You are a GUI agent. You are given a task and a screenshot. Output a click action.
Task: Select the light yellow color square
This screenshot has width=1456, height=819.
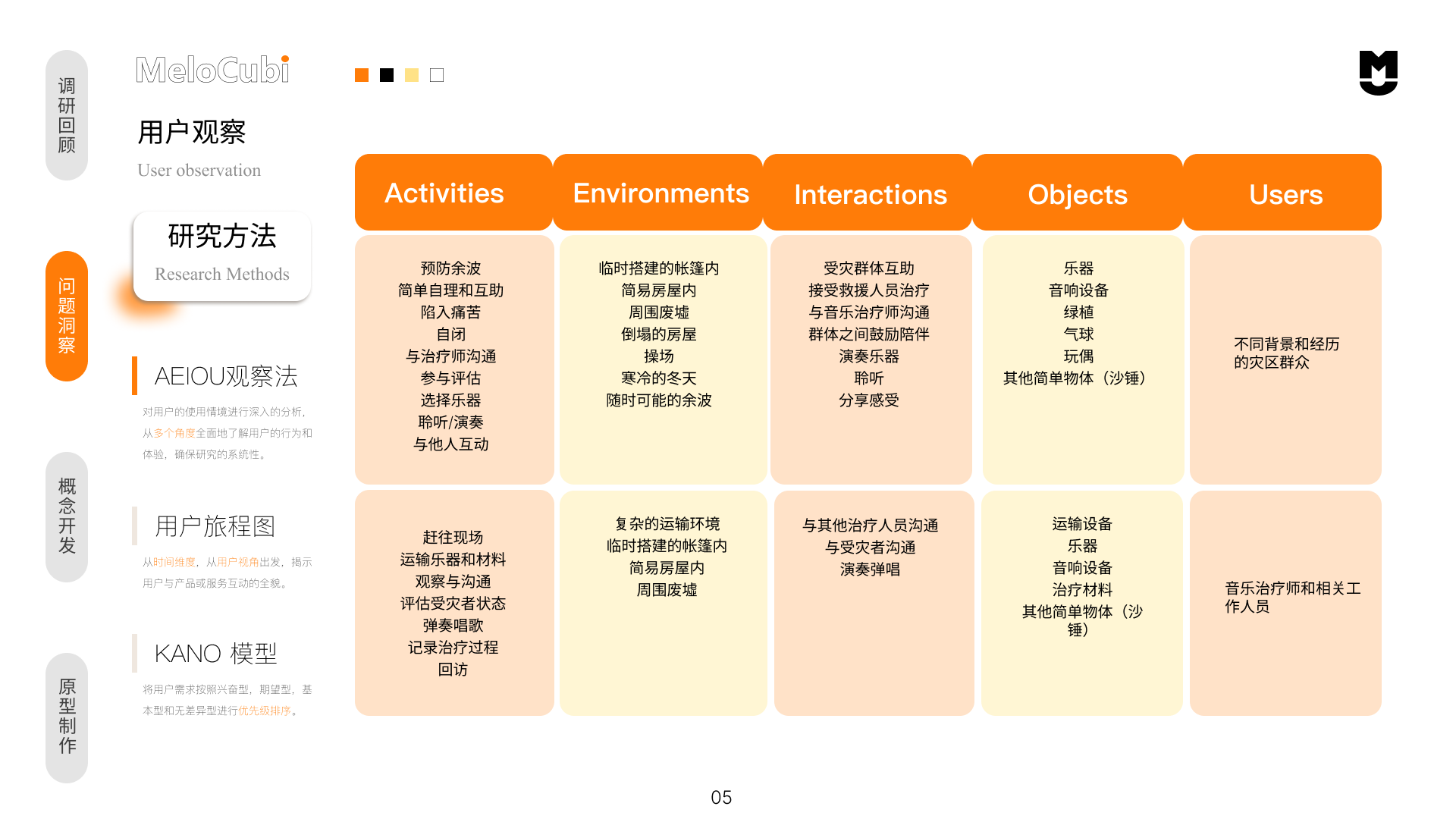pyautogui.click(x=411, y=74)
